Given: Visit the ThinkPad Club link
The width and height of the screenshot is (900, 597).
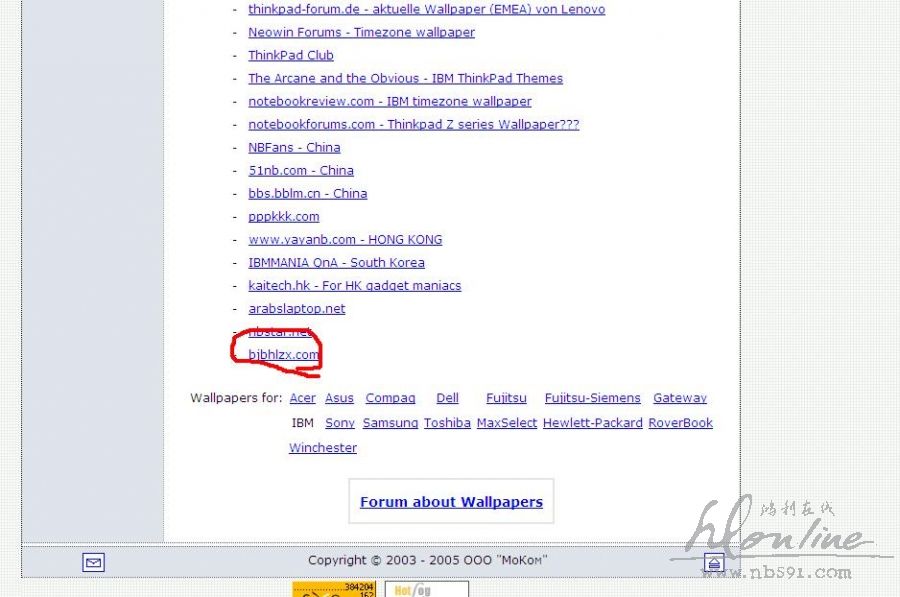Looking at the screenshot, I should (x=290, y=55).
